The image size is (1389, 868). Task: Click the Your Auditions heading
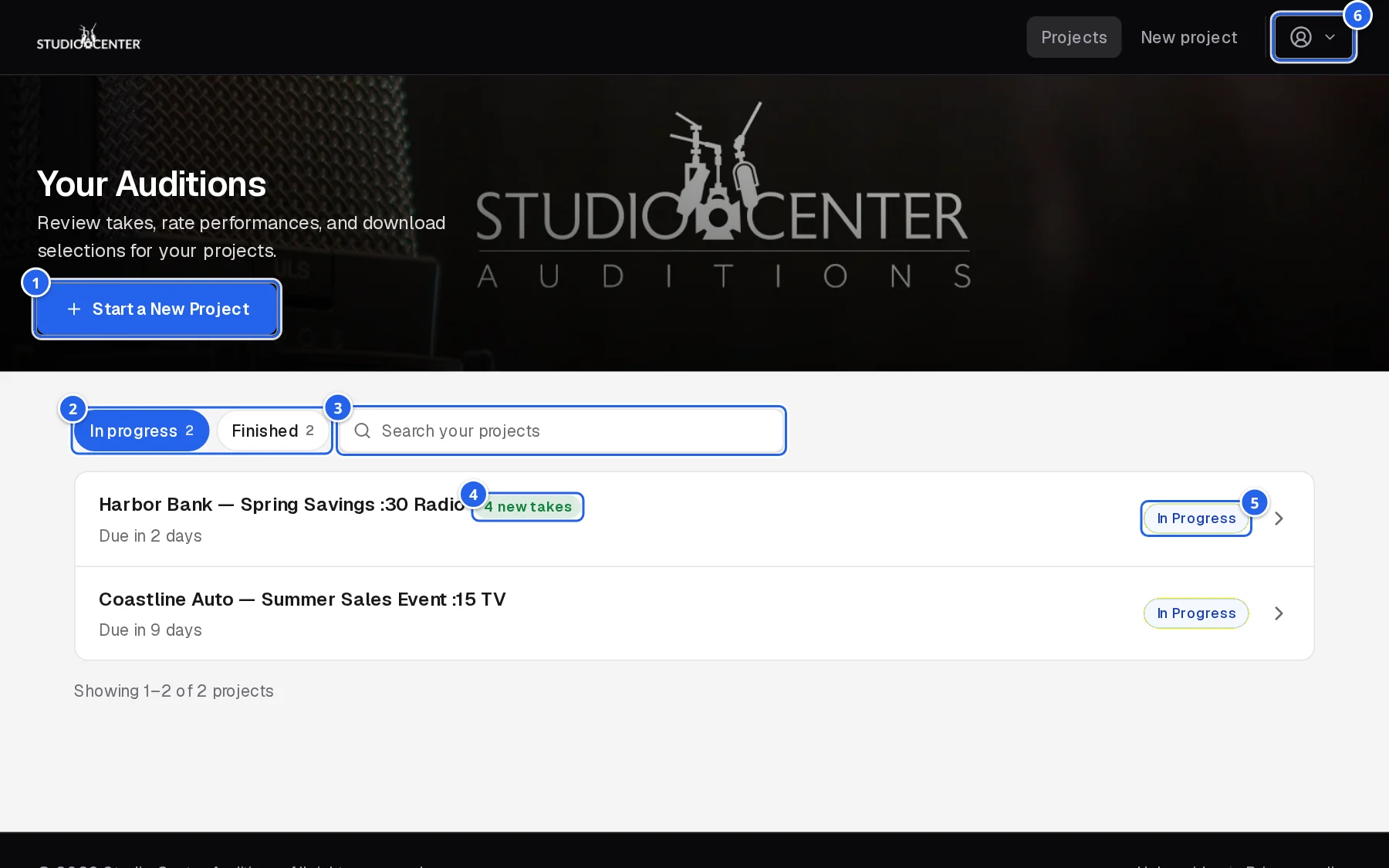tap(151, 184)
